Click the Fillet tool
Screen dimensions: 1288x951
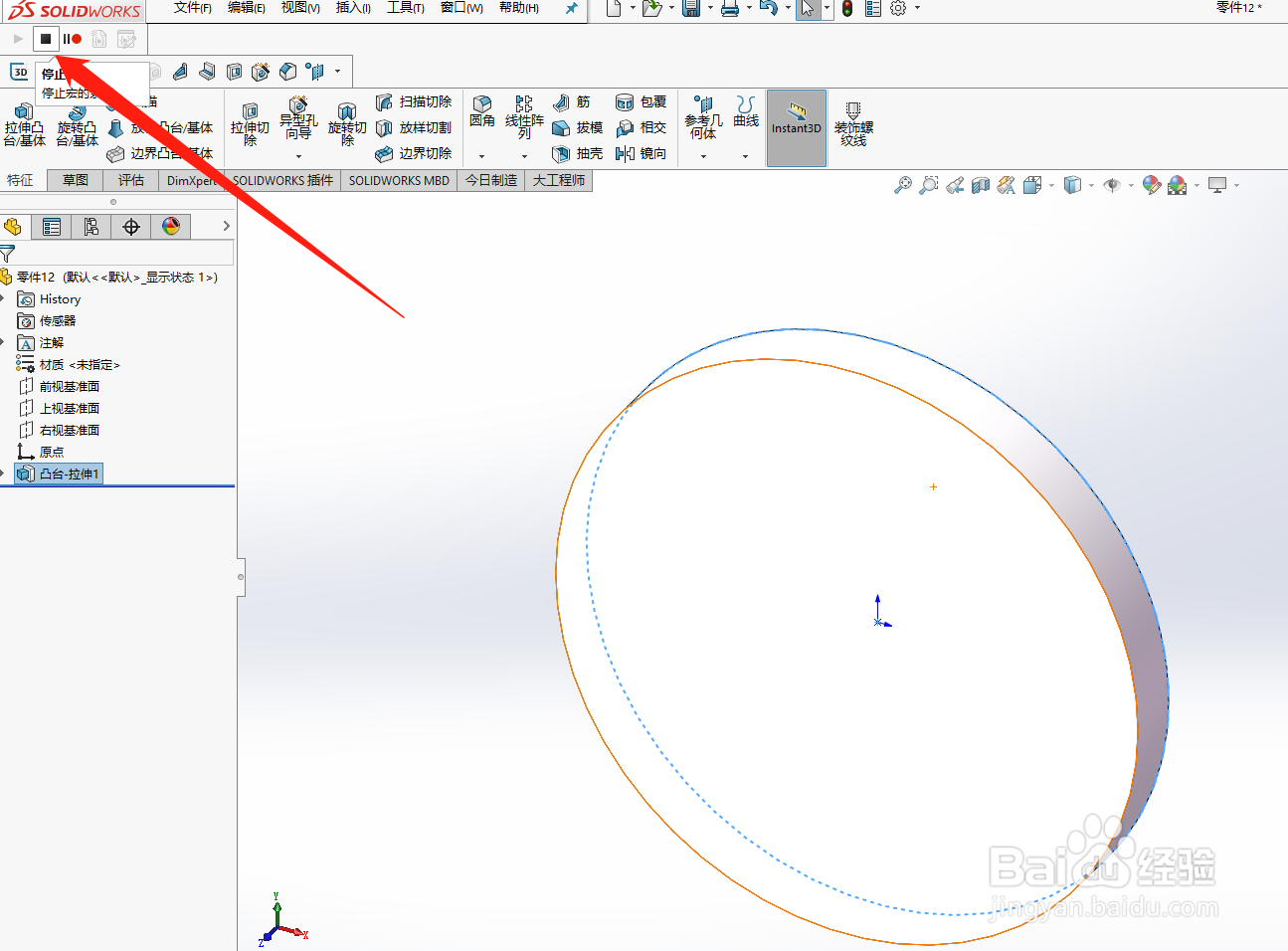click(x=482, y=111)
